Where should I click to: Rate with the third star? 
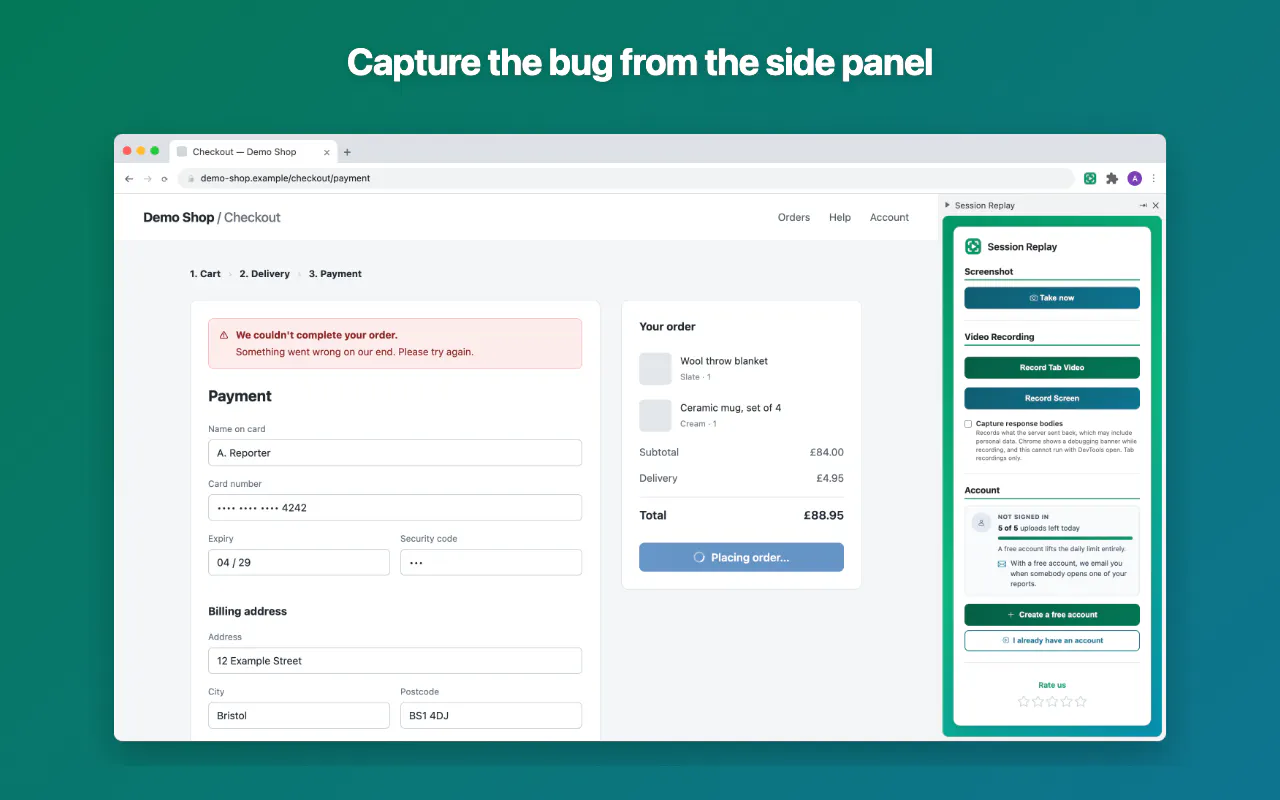coord(1052,701)
